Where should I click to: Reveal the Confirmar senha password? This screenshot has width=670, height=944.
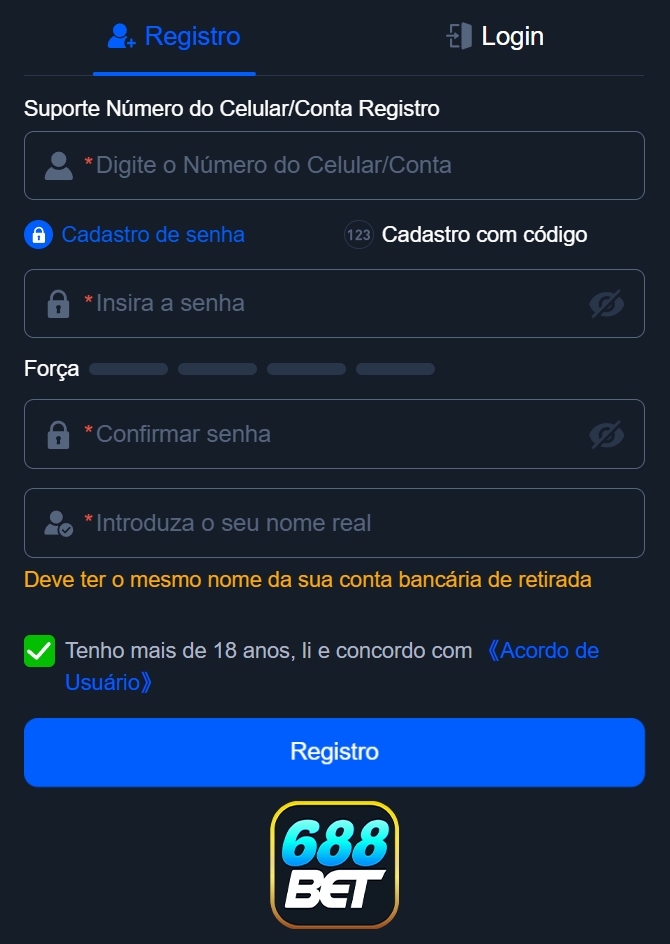608,434
